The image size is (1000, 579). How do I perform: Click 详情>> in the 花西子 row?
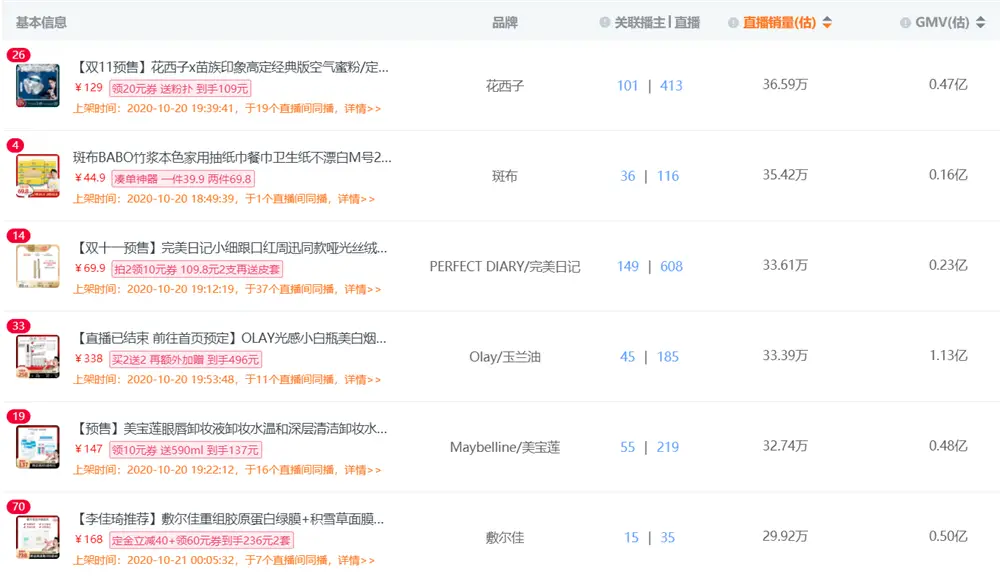click(362, 108)
